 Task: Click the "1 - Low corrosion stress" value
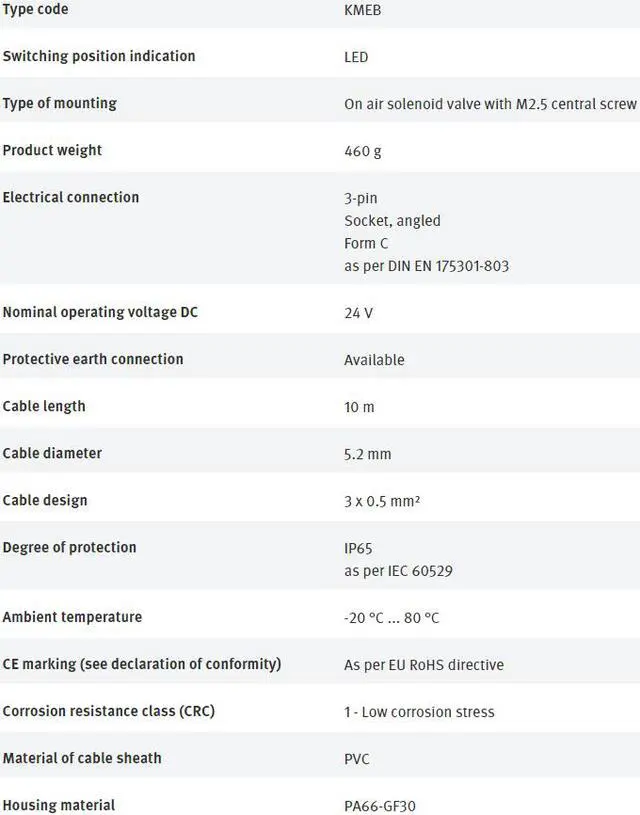pyautogui.click(x=419, y=712)
